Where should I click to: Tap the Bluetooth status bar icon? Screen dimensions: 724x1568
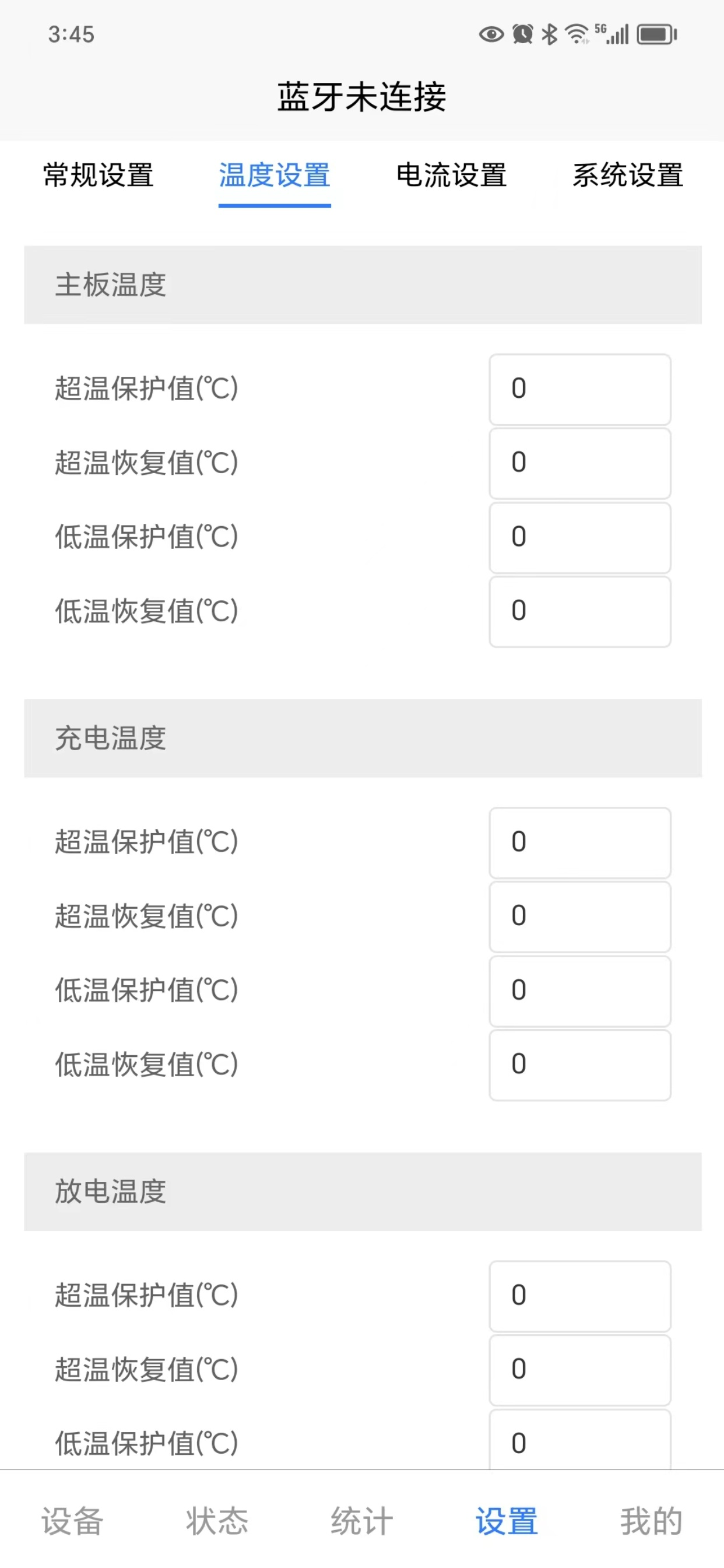549,34
